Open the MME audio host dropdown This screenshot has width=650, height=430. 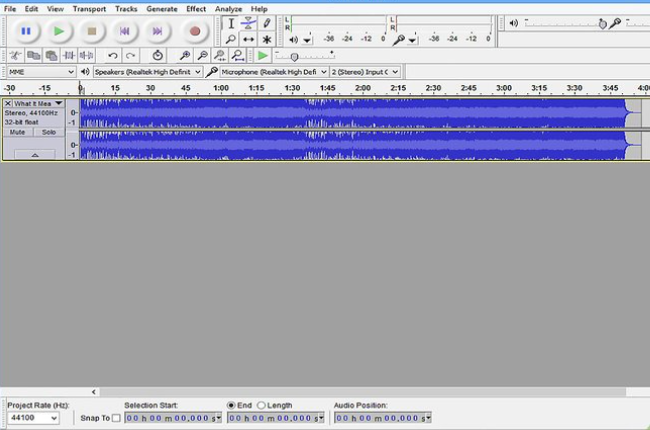pos(40,72)
